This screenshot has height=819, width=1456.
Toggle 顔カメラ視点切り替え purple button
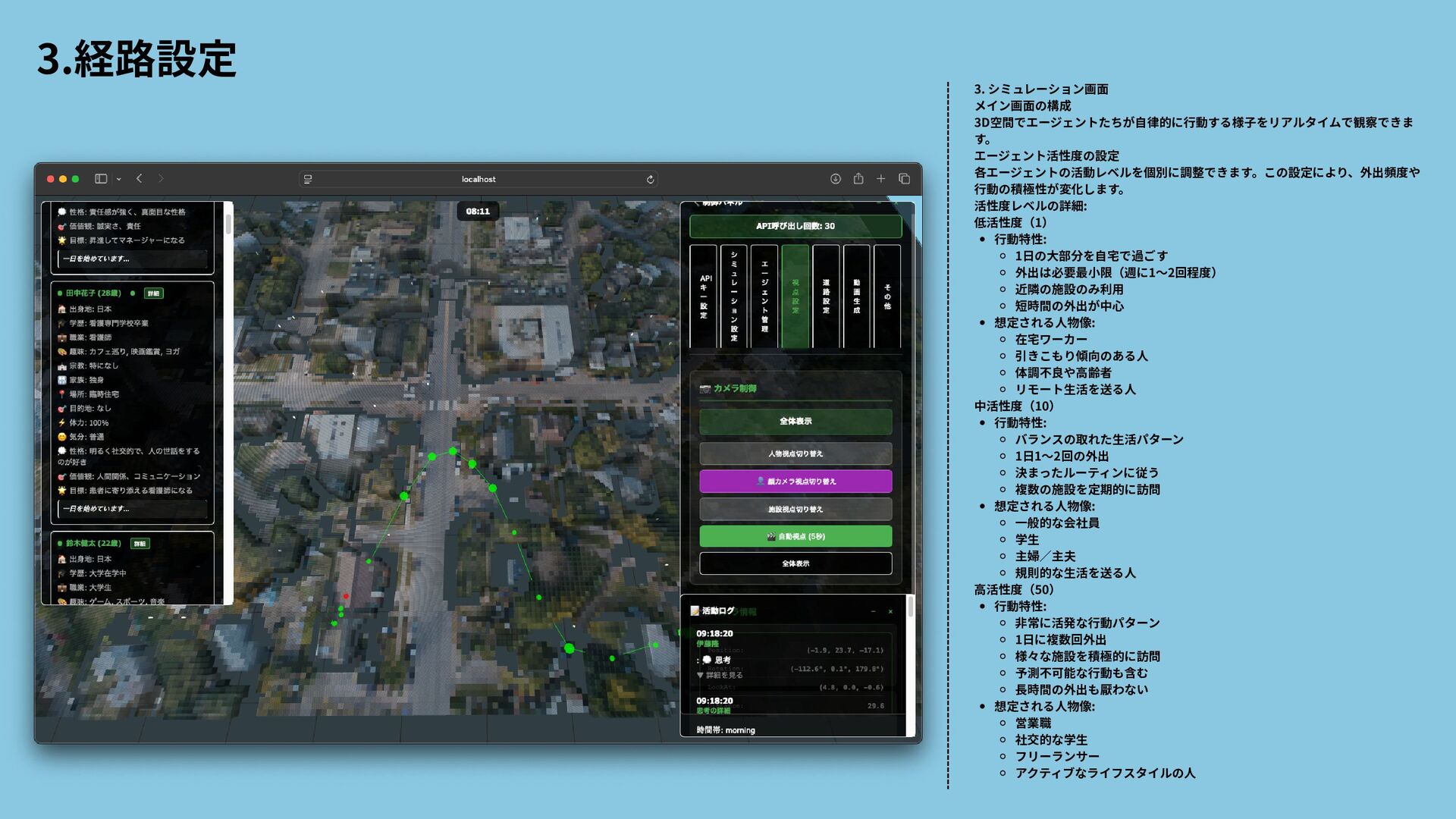[x=795, y=482]
